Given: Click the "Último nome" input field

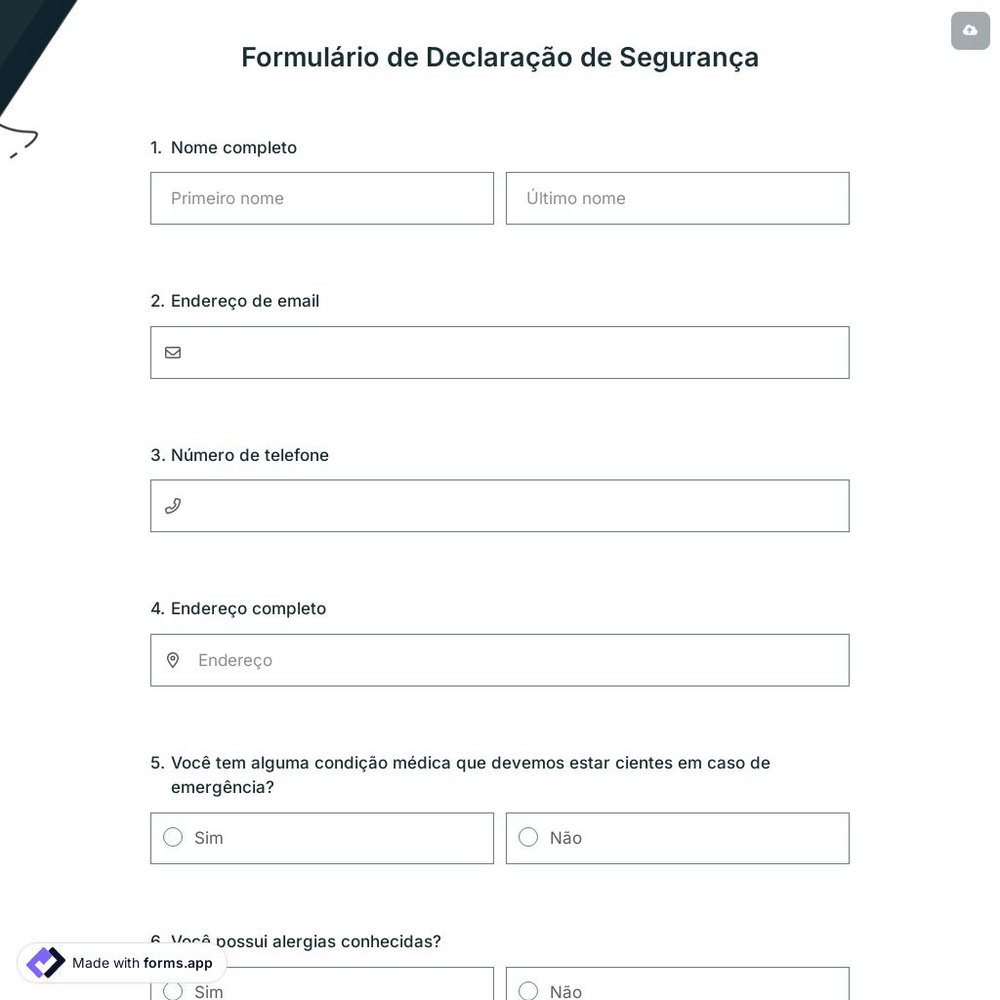Looking at the screenshot, I should pos(677,198).
